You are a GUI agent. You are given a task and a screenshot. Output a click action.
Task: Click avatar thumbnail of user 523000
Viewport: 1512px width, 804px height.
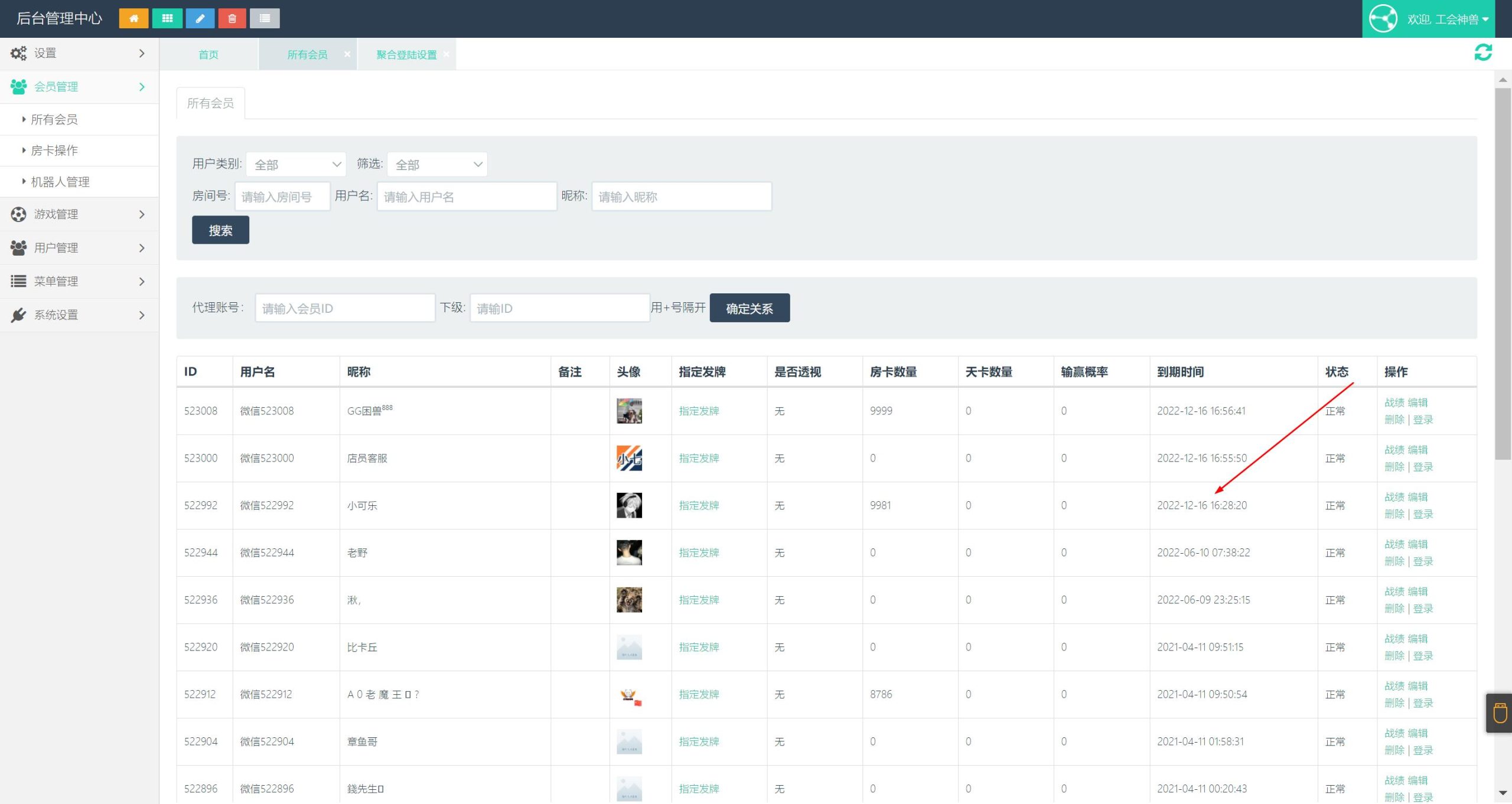pyautogui.click(x=629, y=458)
